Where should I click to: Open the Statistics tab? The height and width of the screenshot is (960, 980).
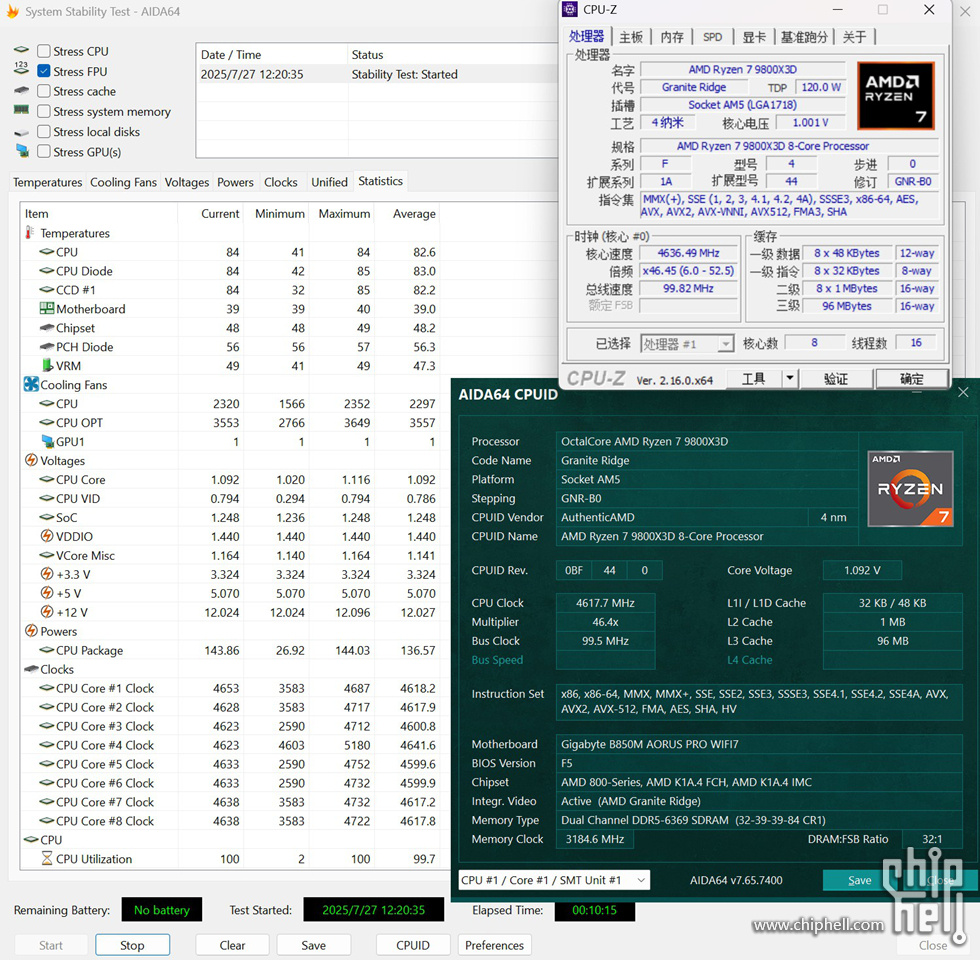pos(380,181)
